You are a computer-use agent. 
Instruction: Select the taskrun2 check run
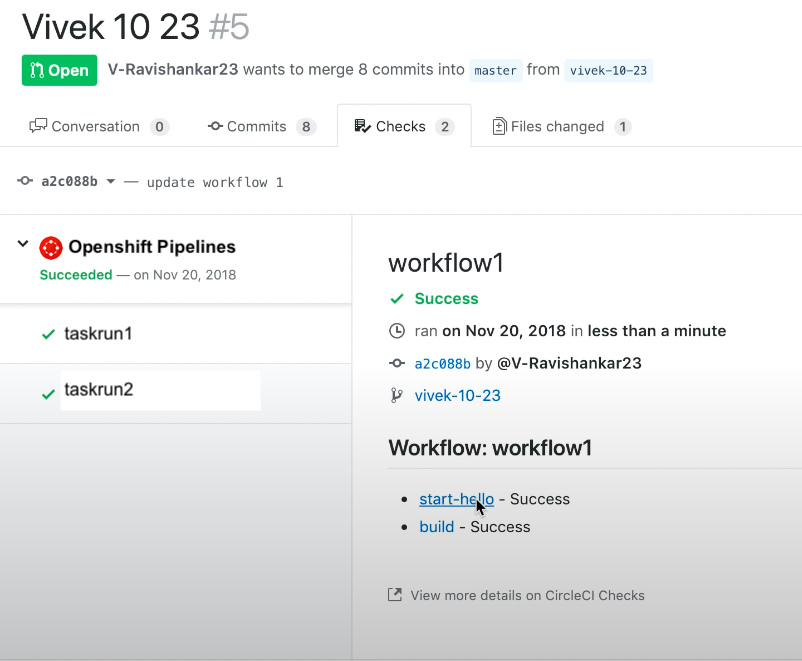[x=98, y=390]
